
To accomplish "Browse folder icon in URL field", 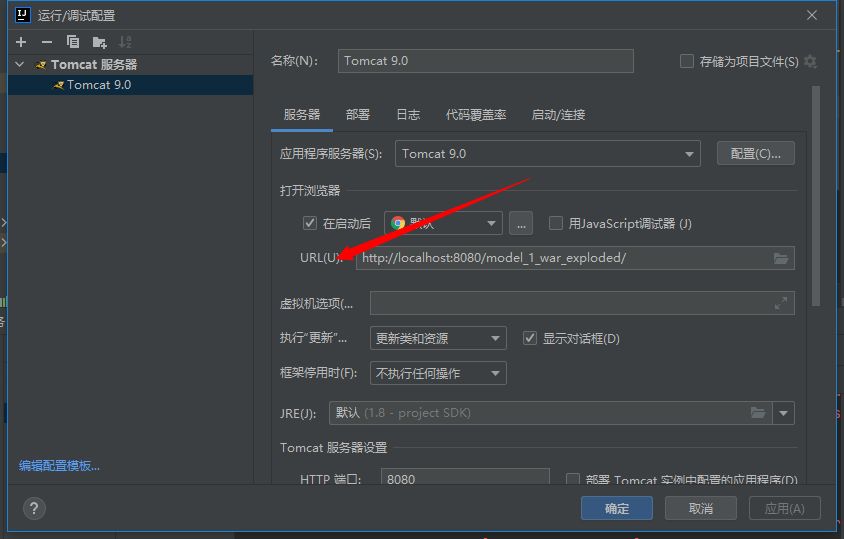I will (781, 258).
